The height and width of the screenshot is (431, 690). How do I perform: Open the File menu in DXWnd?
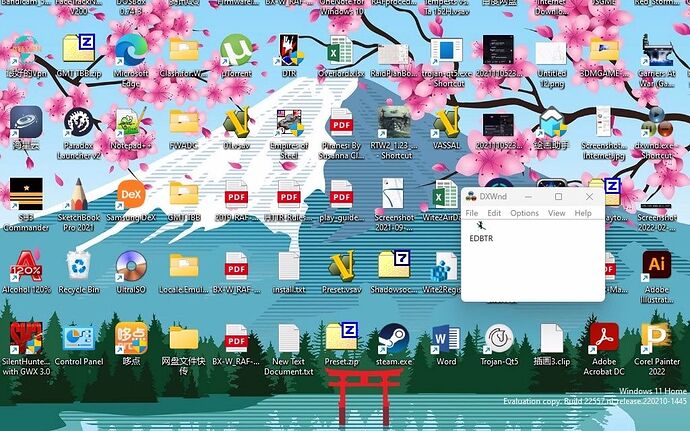(x=471, y=213)
